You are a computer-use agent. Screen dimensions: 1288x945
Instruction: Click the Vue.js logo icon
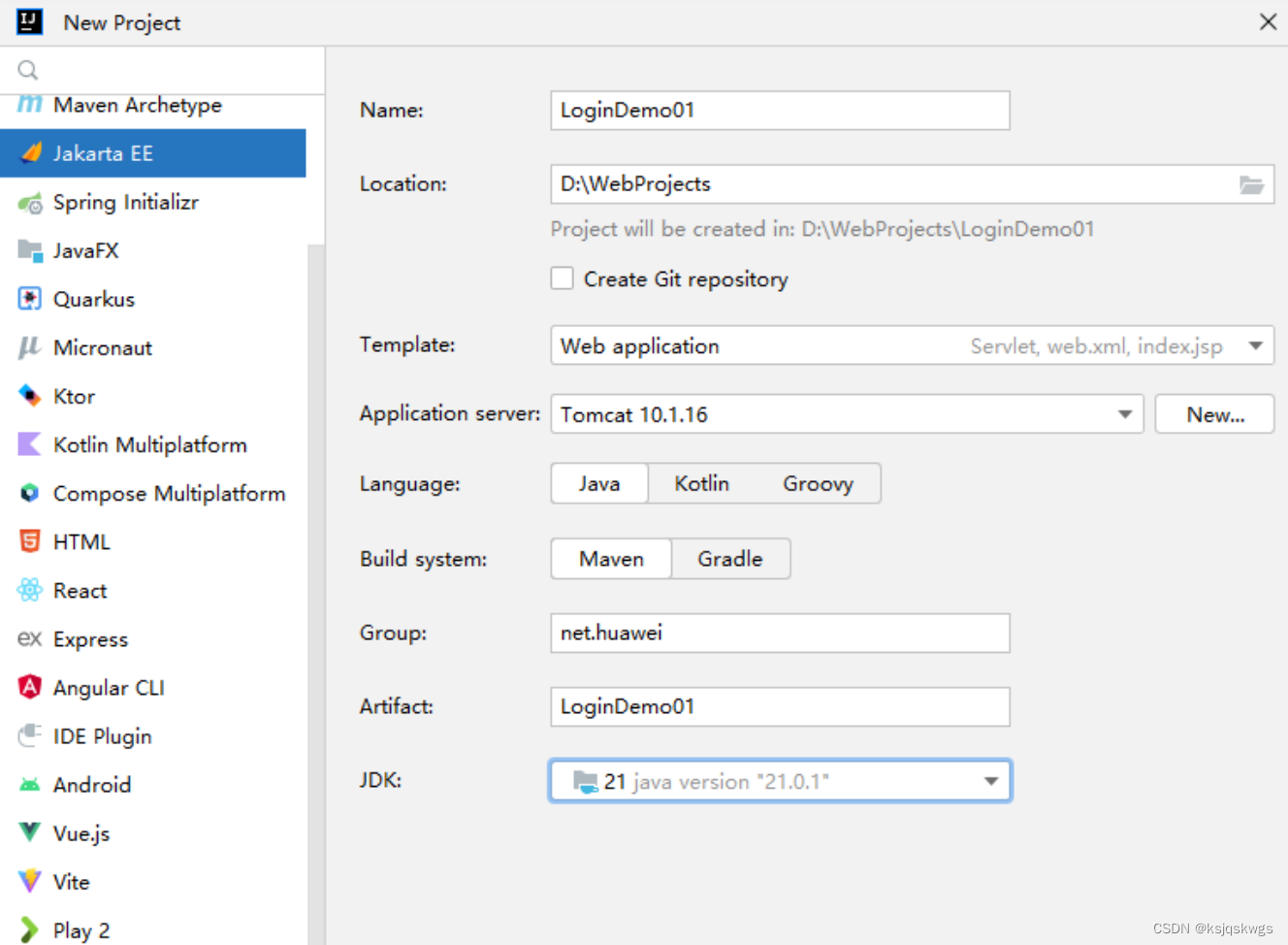(30, 832)
